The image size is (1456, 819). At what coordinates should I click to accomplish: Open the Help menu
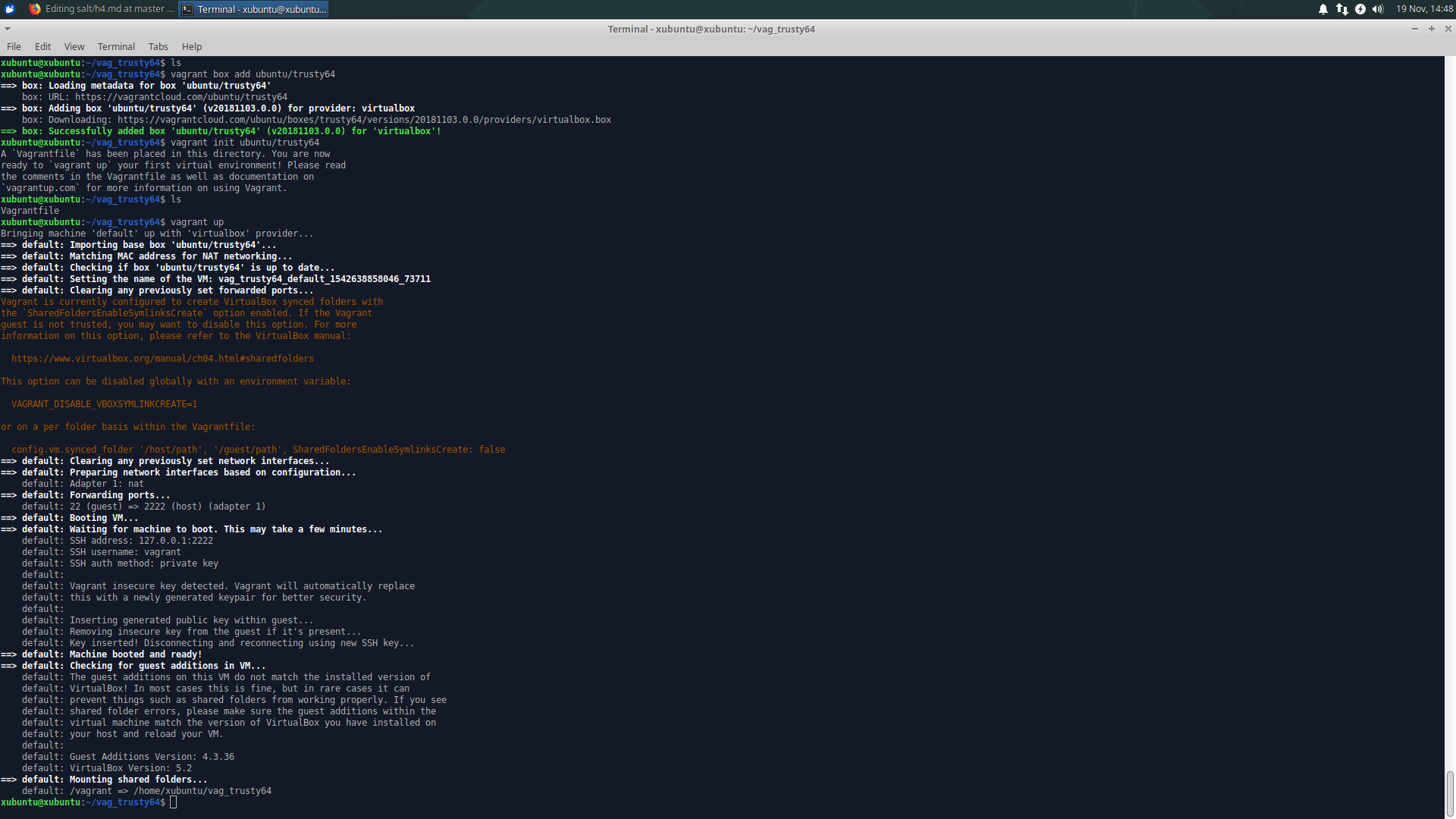192,46
